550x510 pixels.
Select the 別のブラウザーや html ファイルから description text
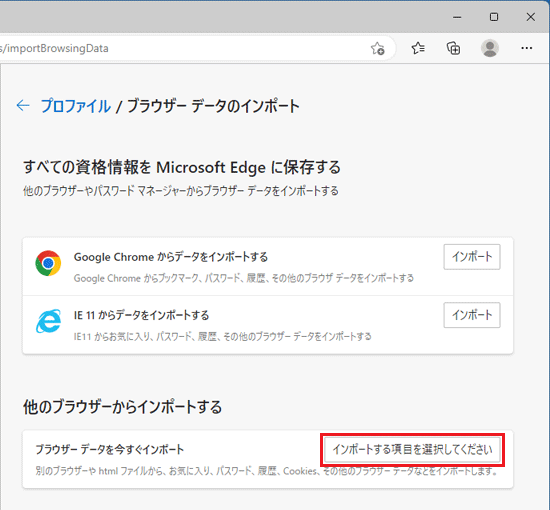click(266, 471)
